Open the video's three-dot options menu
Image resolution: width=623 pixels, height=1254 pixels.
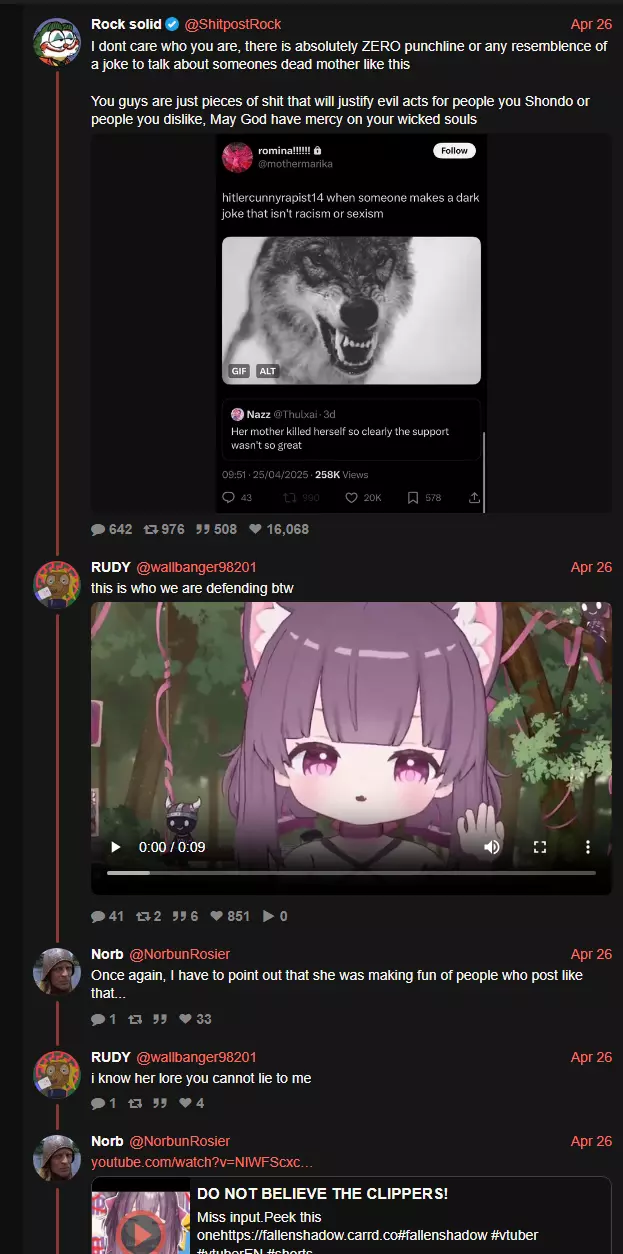pyautogui.click(x=588, y=847)
